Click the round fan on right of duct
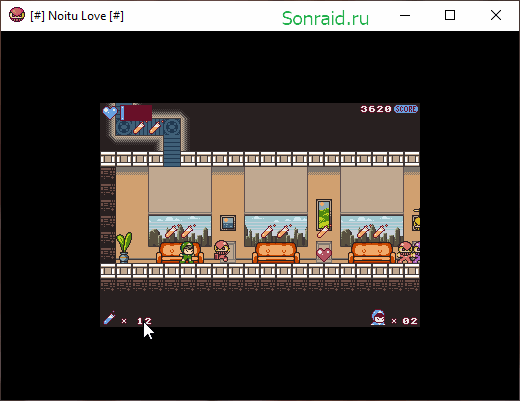520x401 pixels. [172, 127]
